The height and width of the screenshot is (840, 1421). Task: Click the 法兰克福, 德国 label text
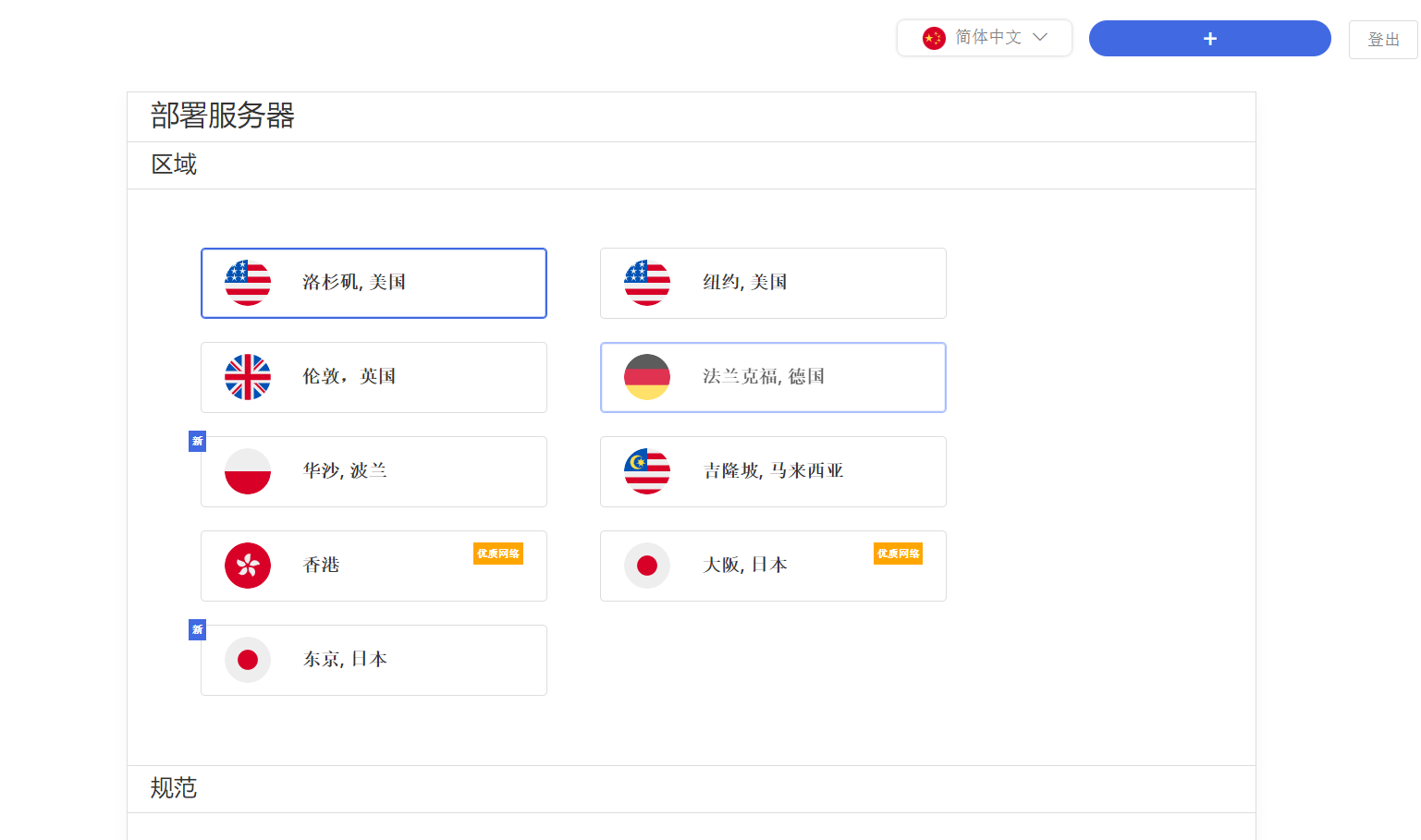coord(764,377)
